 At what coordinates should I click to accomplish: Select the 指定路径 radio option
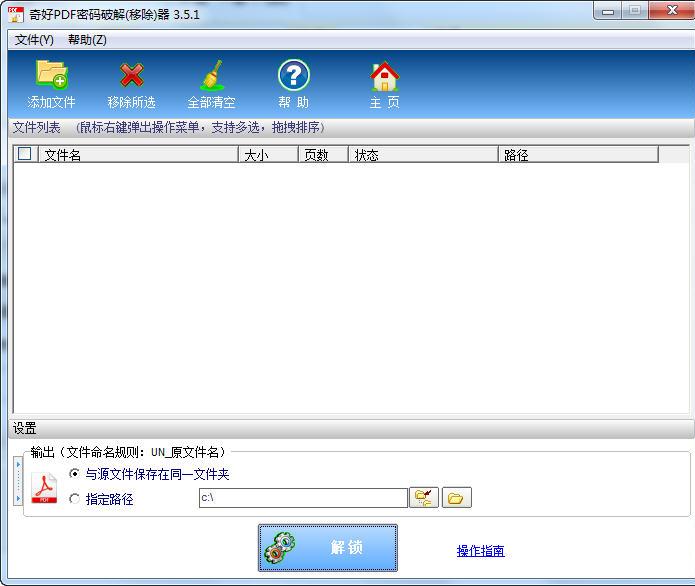75,499
